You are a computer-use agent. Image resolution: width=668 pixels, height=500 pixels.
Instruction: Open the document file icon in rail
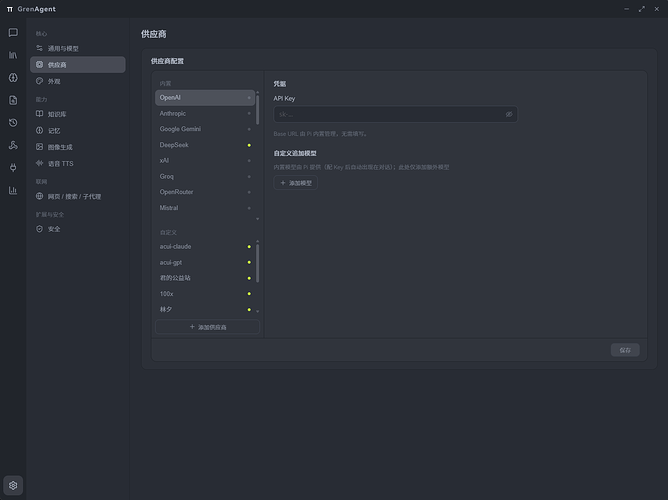click(x=13, y=100)
